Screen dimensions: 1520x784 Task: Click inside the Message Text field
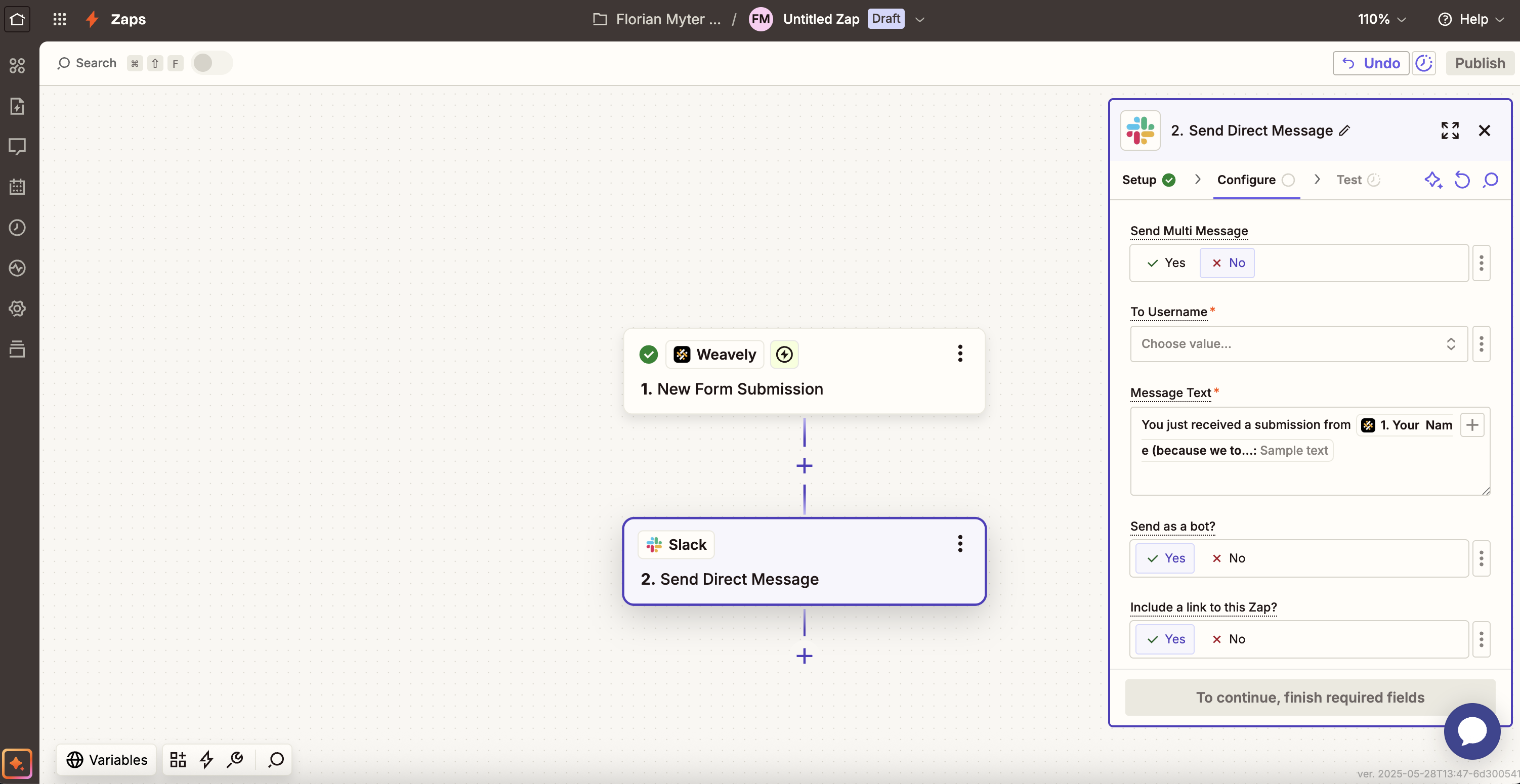(1298, 476)
